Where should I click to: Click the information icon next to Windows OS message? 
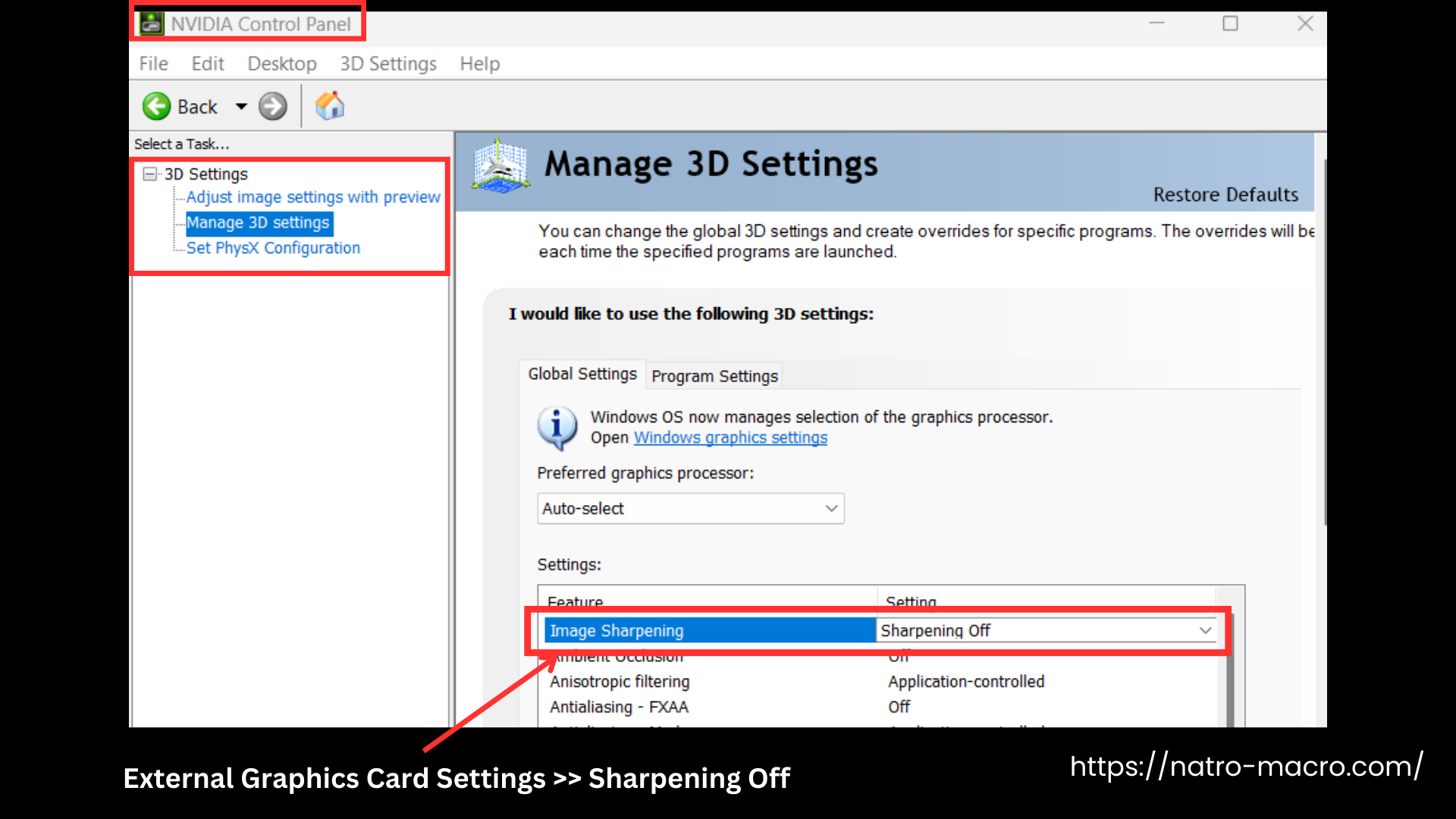(557, 427)
